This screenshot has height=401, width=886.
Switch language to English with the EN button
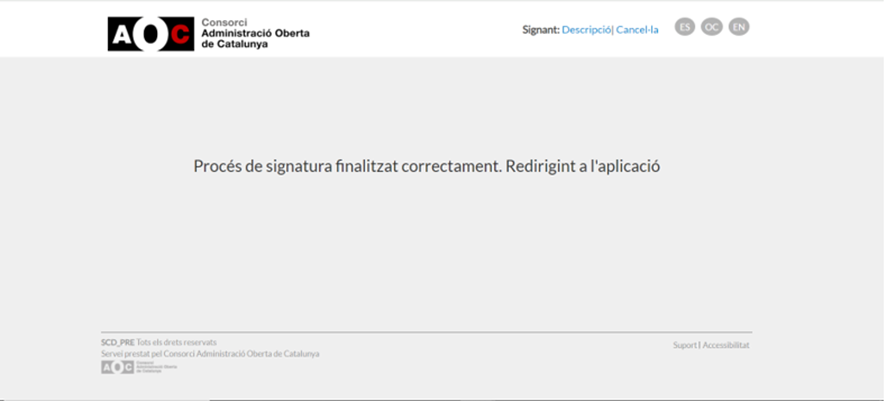739,27
